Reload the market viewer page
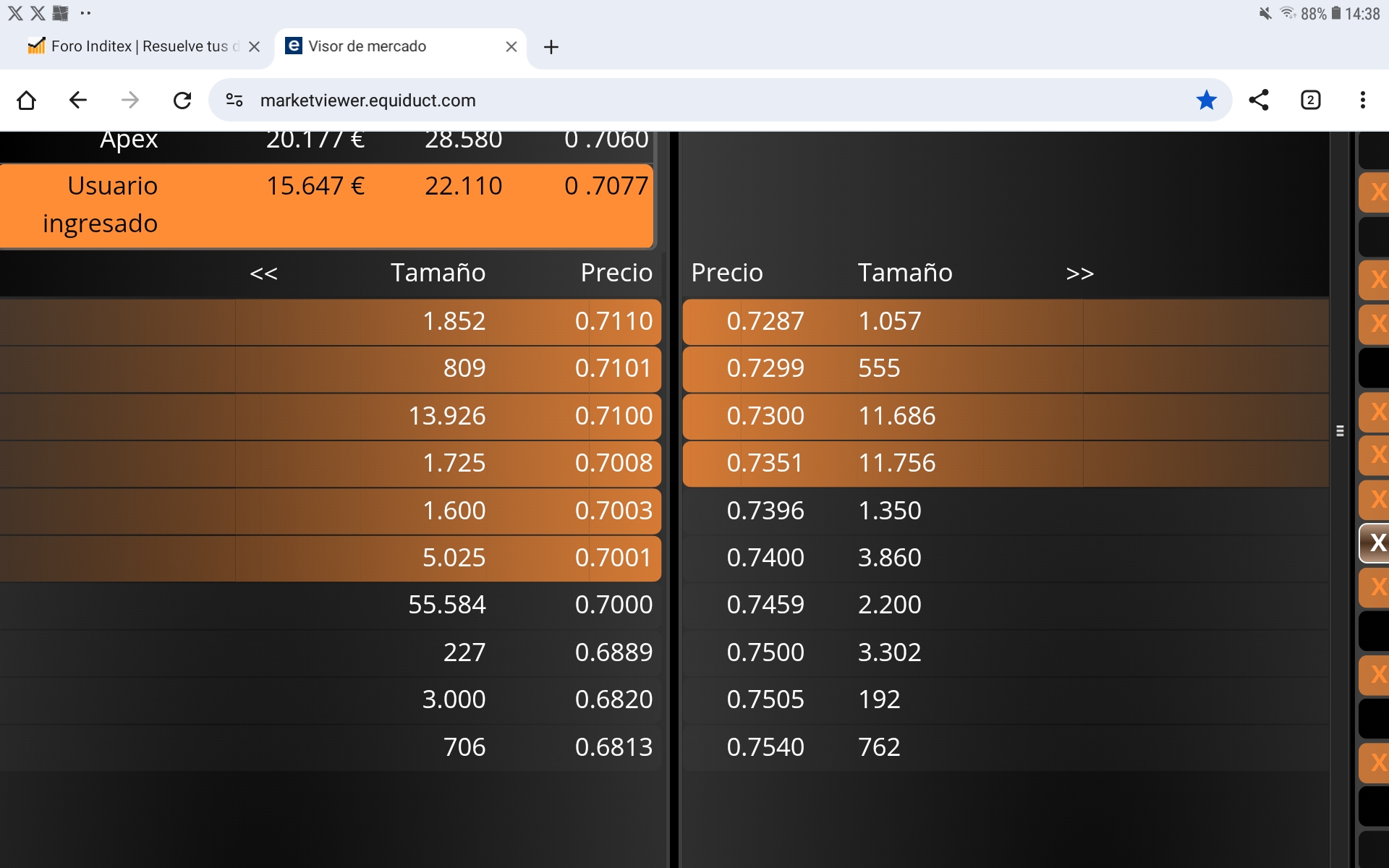 (182, 100)
